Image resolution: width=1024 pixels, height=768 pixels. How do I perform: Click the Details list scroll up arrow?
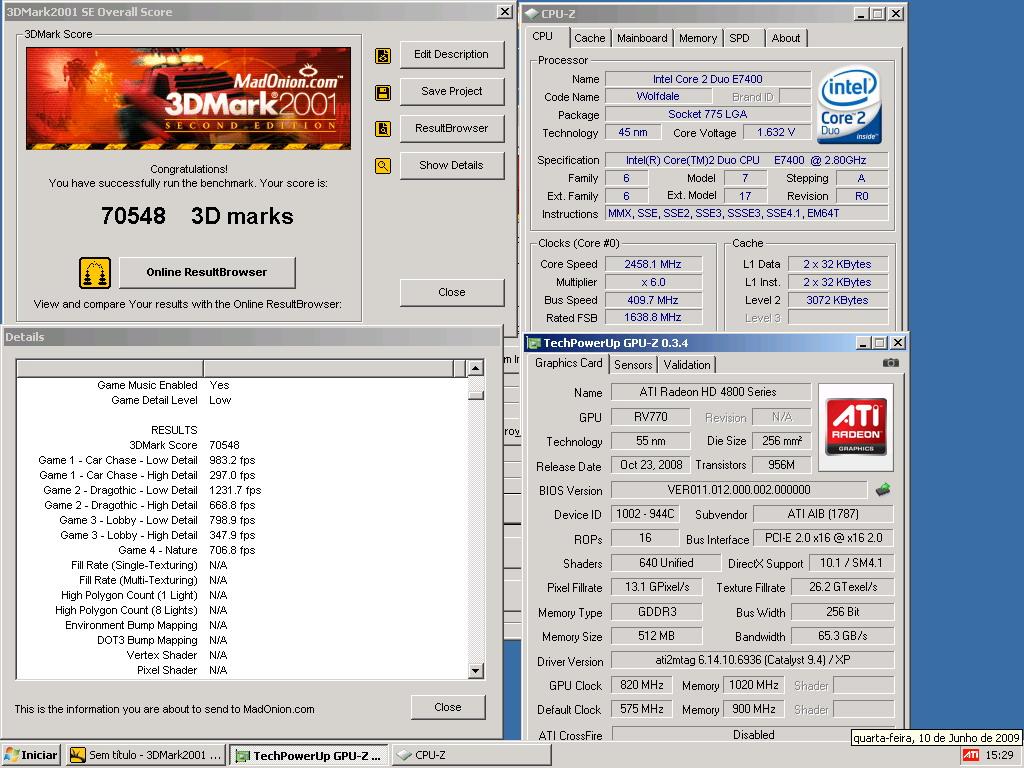click(x=475, y=368)
